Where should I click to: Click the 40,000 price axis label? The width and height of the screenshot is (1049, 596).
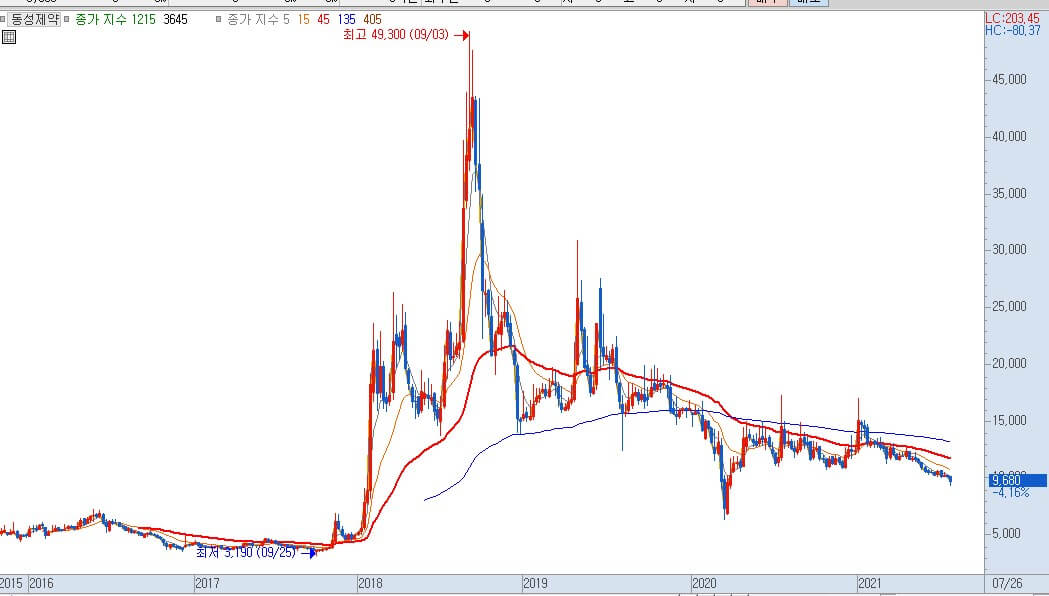click(1009, 136)
